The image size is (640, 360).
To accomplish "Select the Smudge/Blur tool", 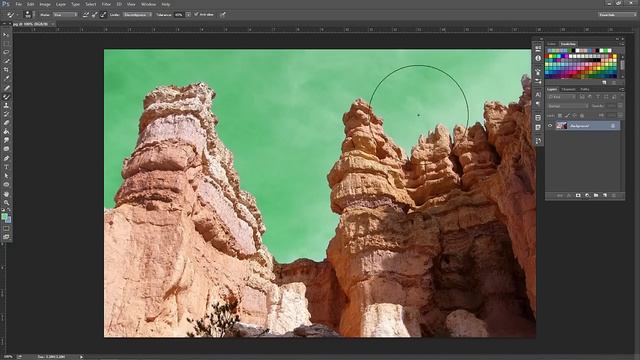I will [x=6, y=140].
